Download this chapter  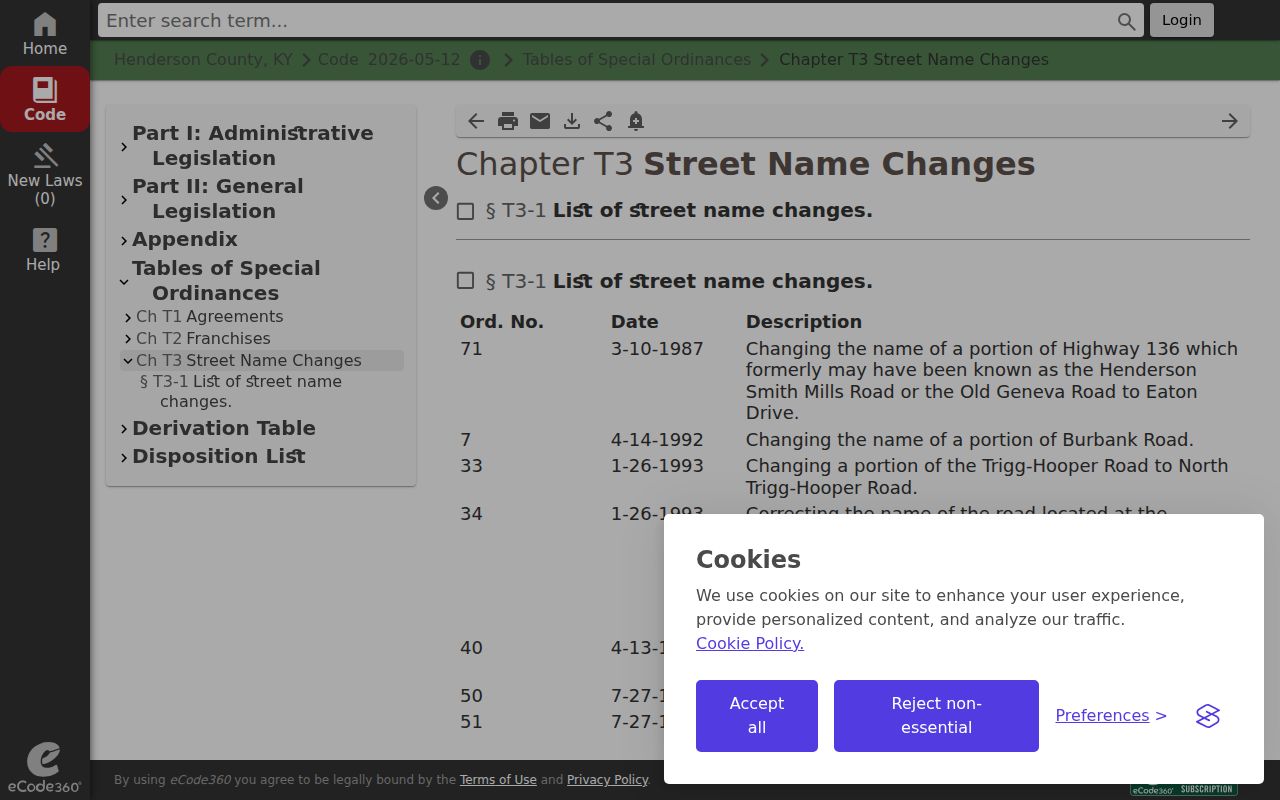point(572,121)
